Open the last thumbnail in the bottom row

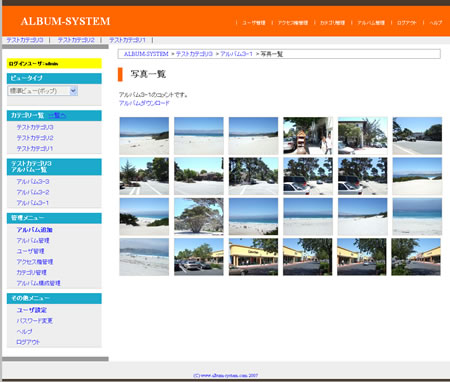click(x=416, y=257)
